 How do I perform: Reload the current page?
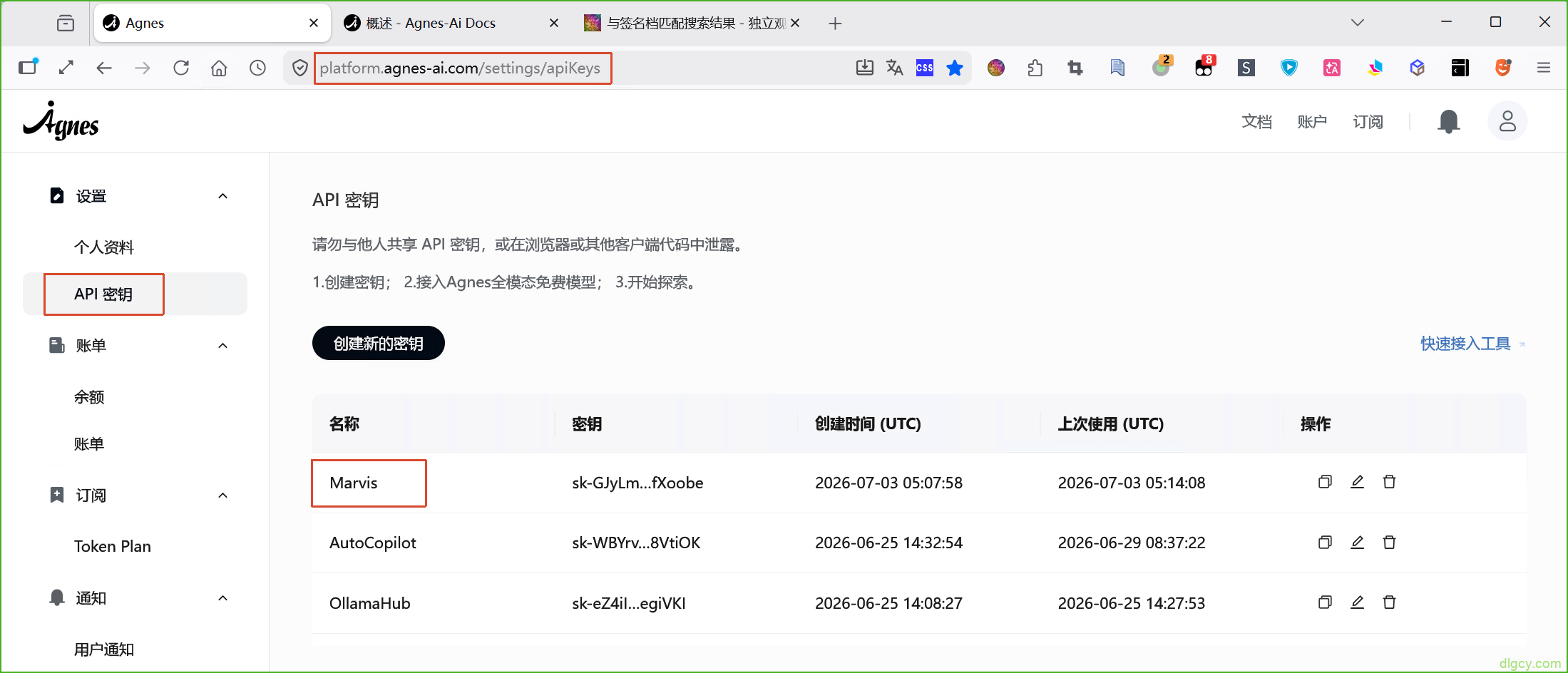[x=181, y=68]
